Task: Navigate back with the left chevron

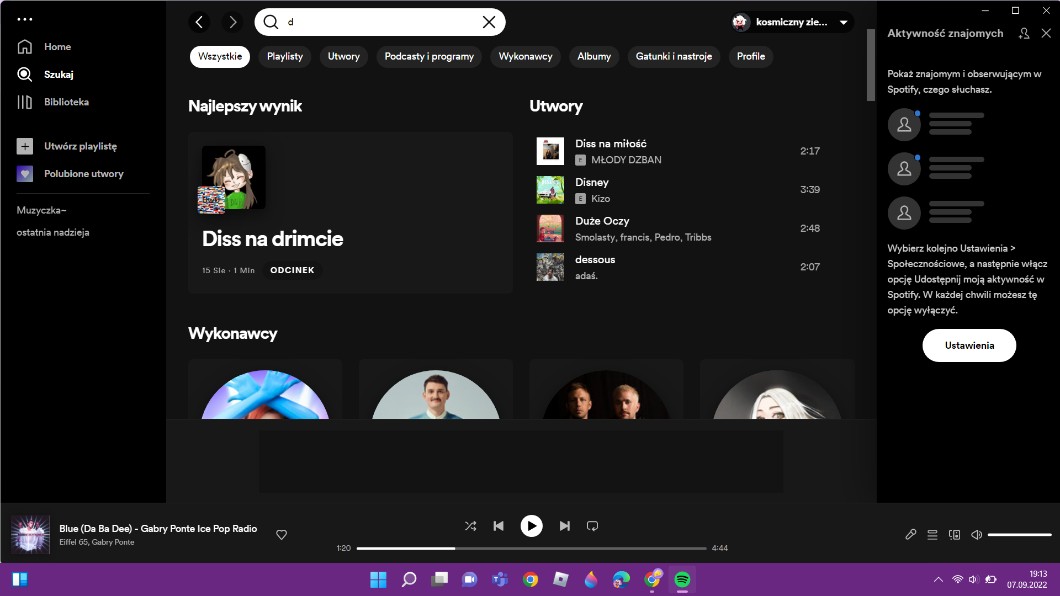Action: click(x=200, y=22)
